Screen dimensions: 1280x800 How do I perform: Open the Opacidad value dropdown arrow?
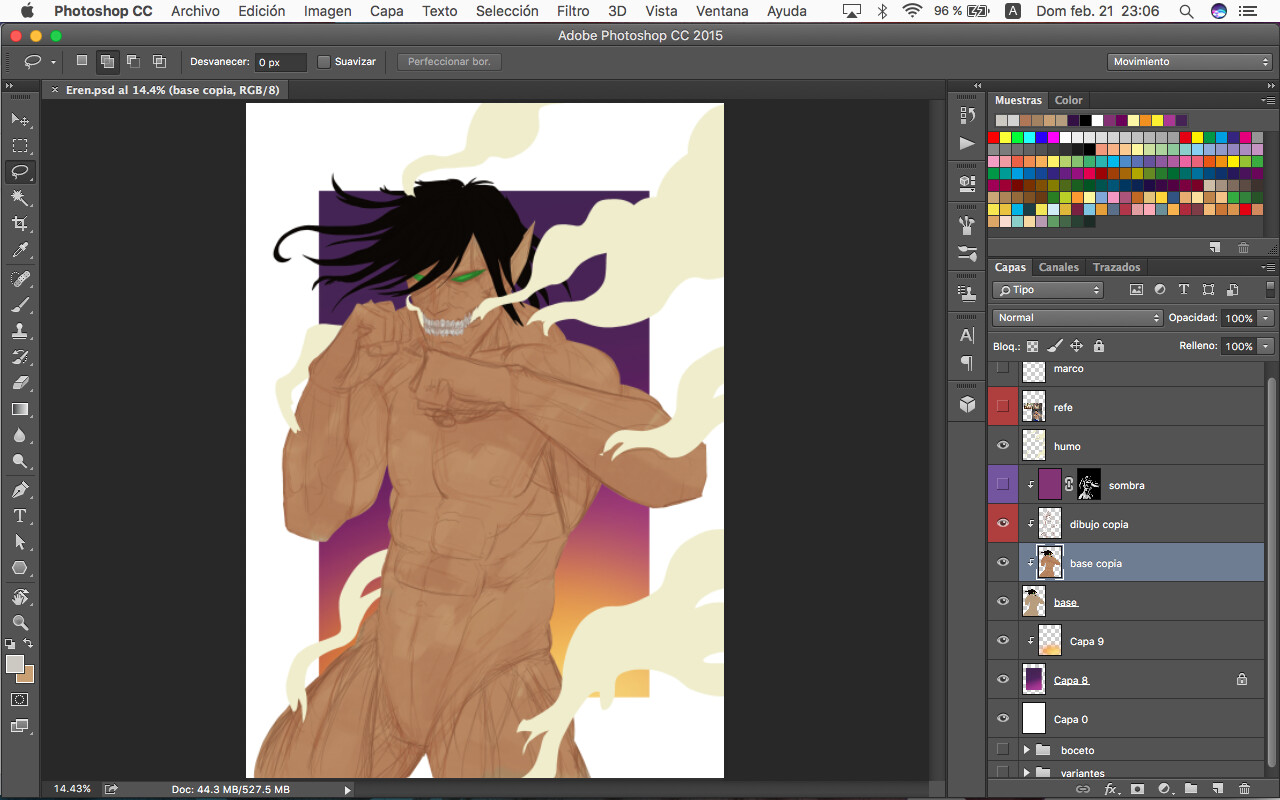[x=1266, y=318]
